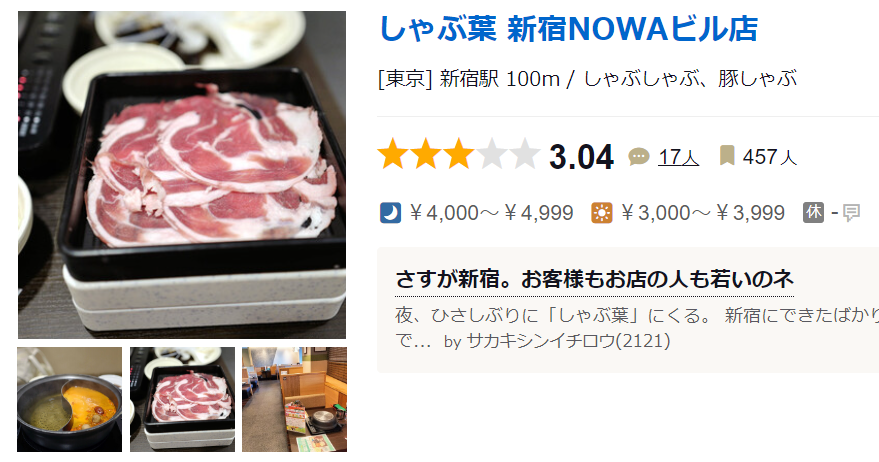
Task: Open review titled さすが新宿。お客様もお店の人も若いのネ
Action: pos(594,279)
